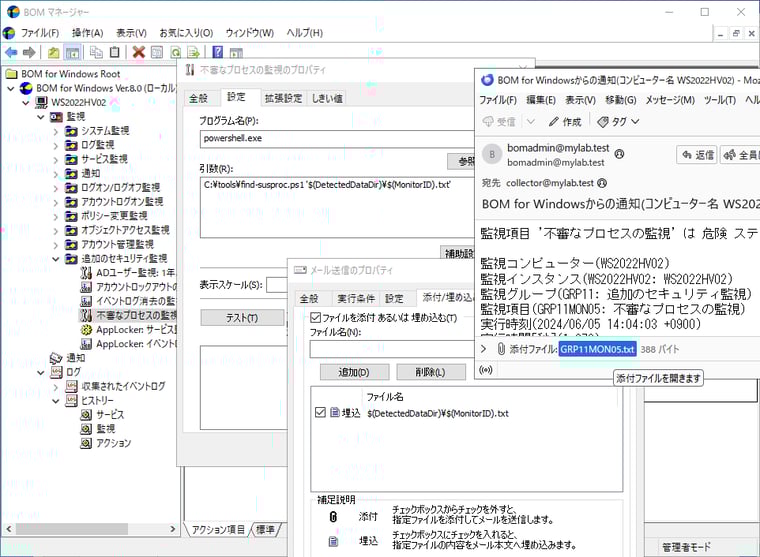Open the お気に入り(O) menu
This screenshot has height=557, width=760.
pos(186,33)
